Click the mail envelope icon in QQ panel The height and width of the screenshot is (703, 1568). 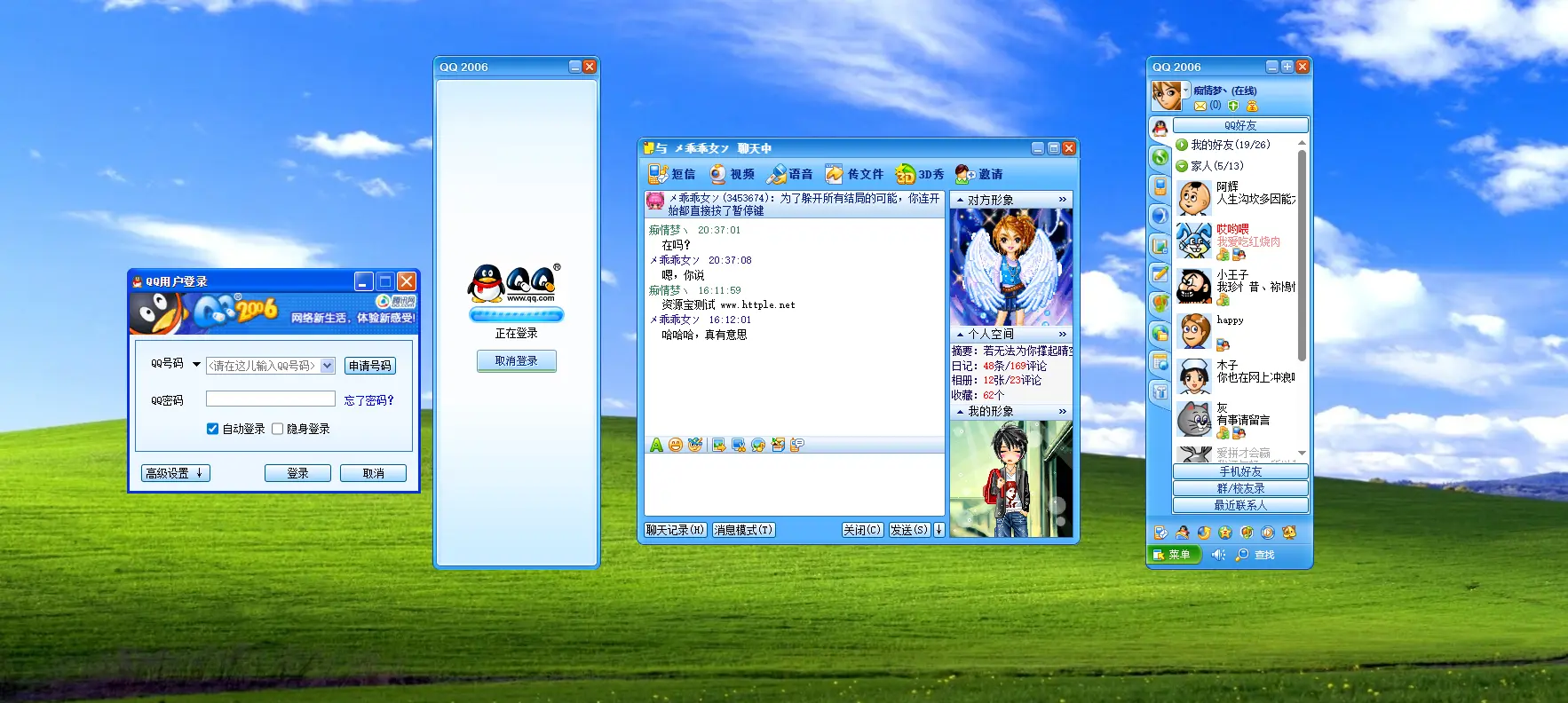pyautogui.click(x=1200, y=106)
